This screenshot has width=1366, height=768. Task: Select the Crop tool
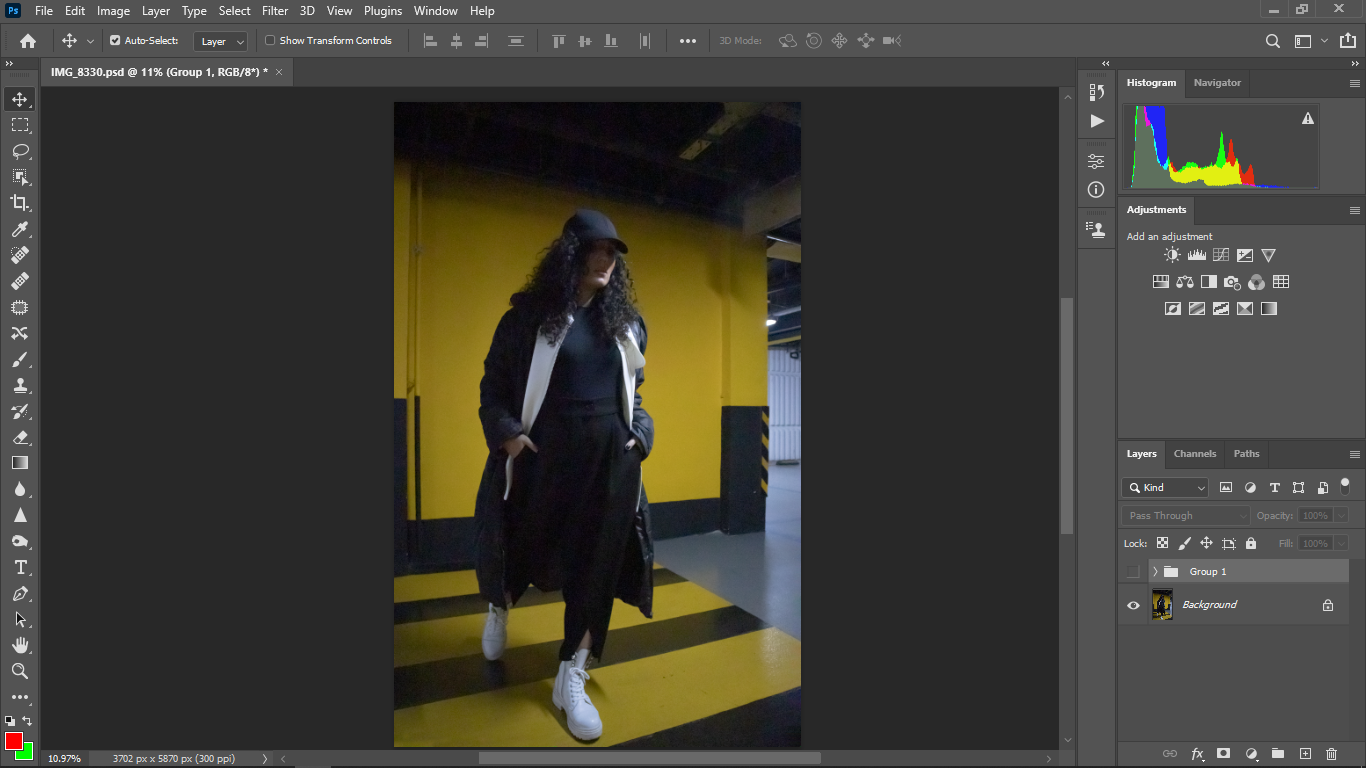click(x=19, y=204)
